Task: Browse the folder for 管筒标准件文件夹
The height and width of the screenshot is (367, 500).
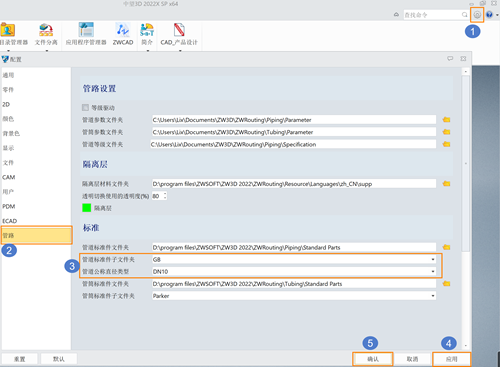Action: pos(446,284)
